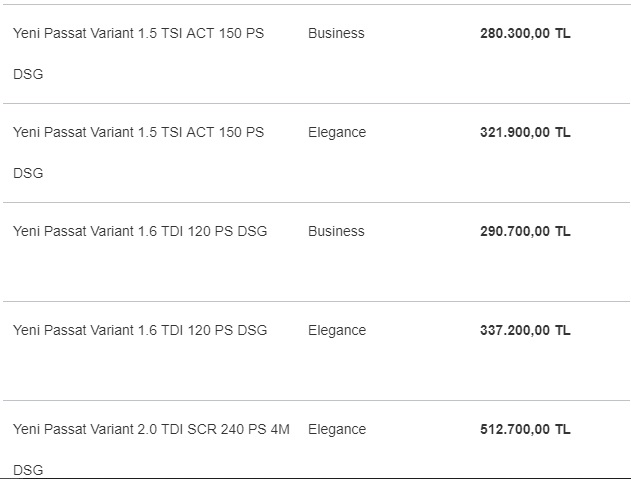Select Passat Variant 1.6 TDI row priced 290.700

click(x=316, y=252)
